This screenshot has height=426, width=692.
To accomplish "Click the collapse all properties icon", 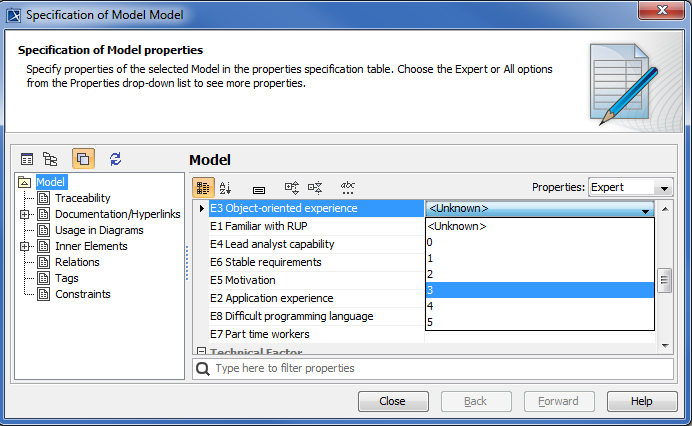I will click(315, 187).
